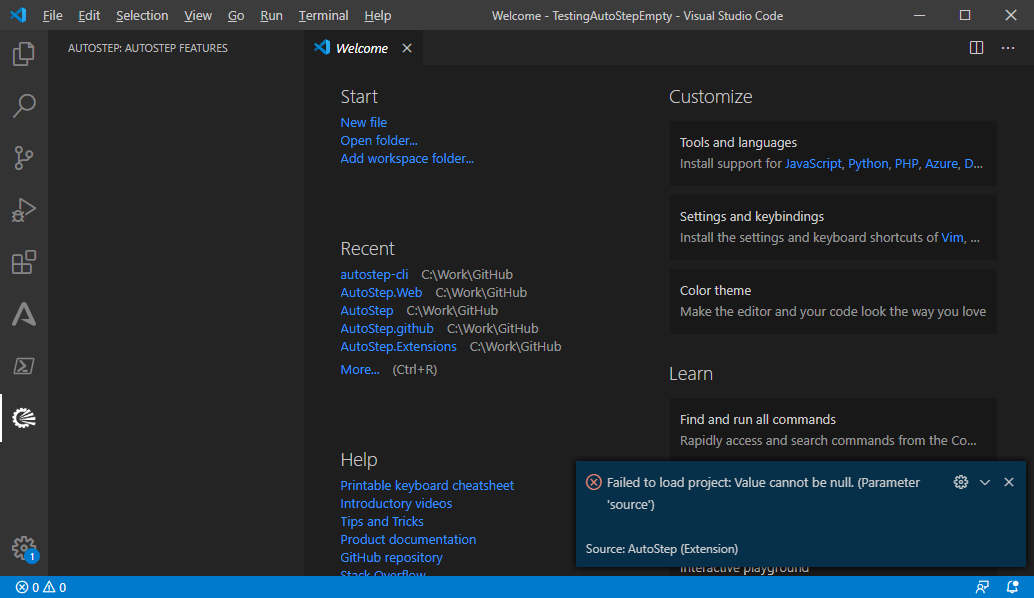The width and height of the screenshot is (1034, 598).
Task: Open the View menu
Action: click(x=198, y=15)
